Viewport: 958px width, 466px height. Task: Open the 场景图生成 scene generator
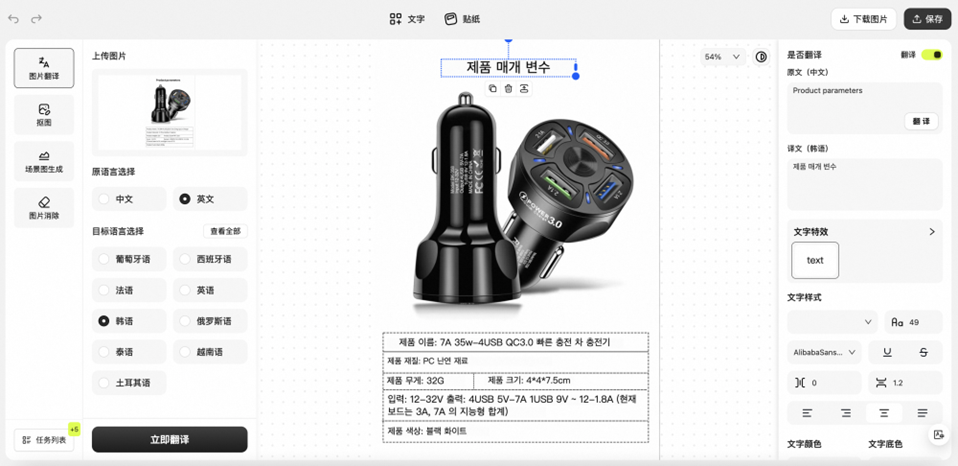coord(44,161)
